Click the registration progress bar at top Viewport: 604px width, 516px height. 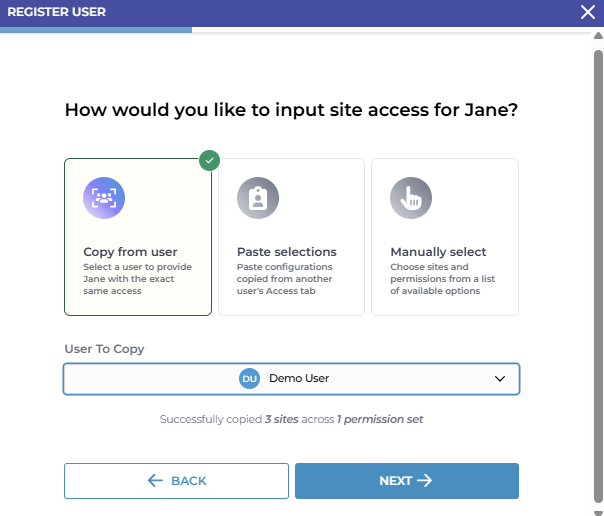[x=96, y=30]
